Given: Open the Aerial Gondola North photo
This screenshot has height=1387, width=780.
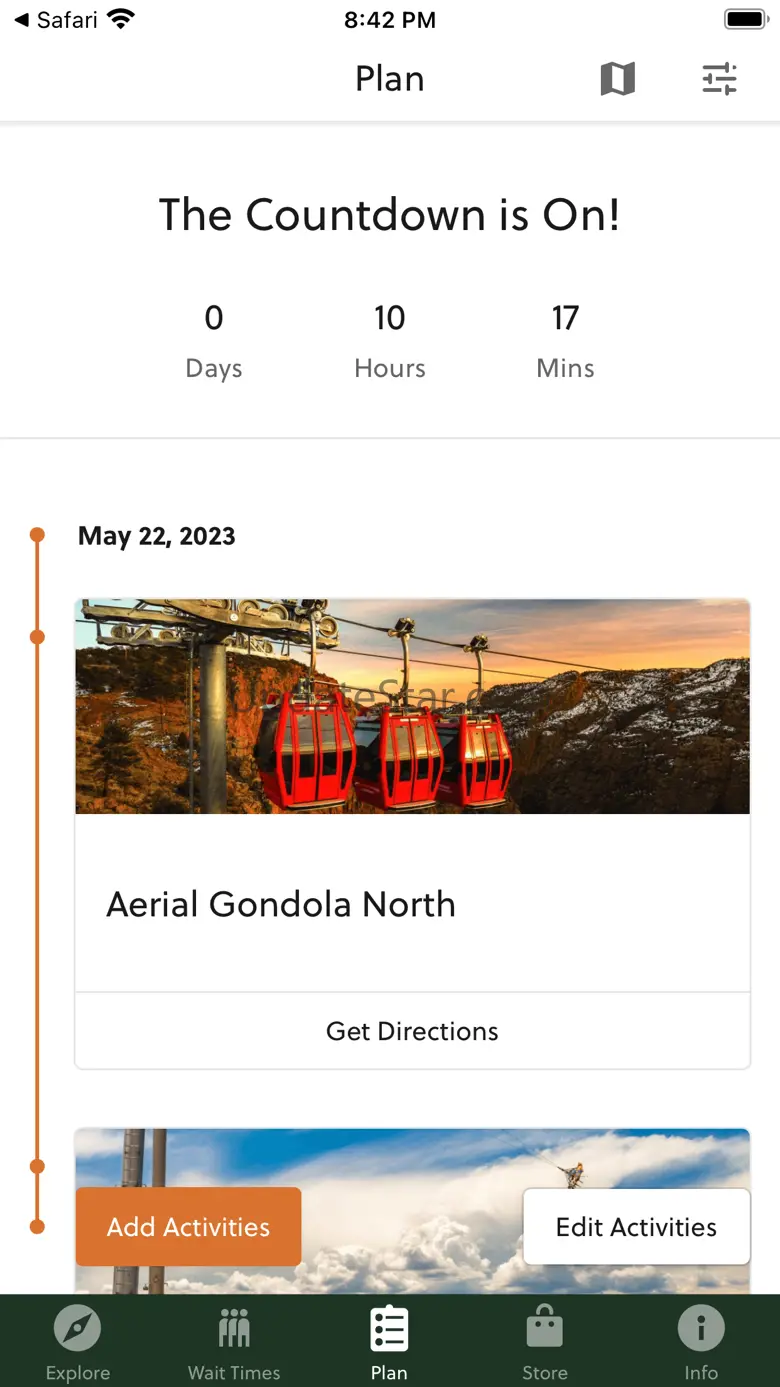Looking at the screenshot, I should (412, 706).
